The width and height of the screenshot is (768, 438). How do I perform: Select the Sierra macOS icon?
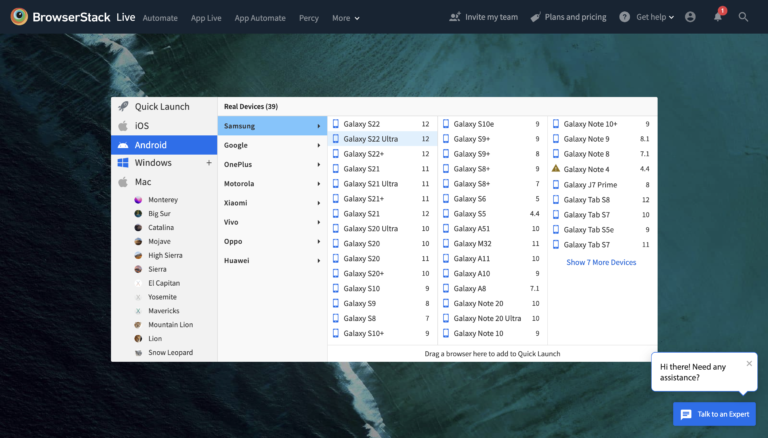click(x=138, y=269)
